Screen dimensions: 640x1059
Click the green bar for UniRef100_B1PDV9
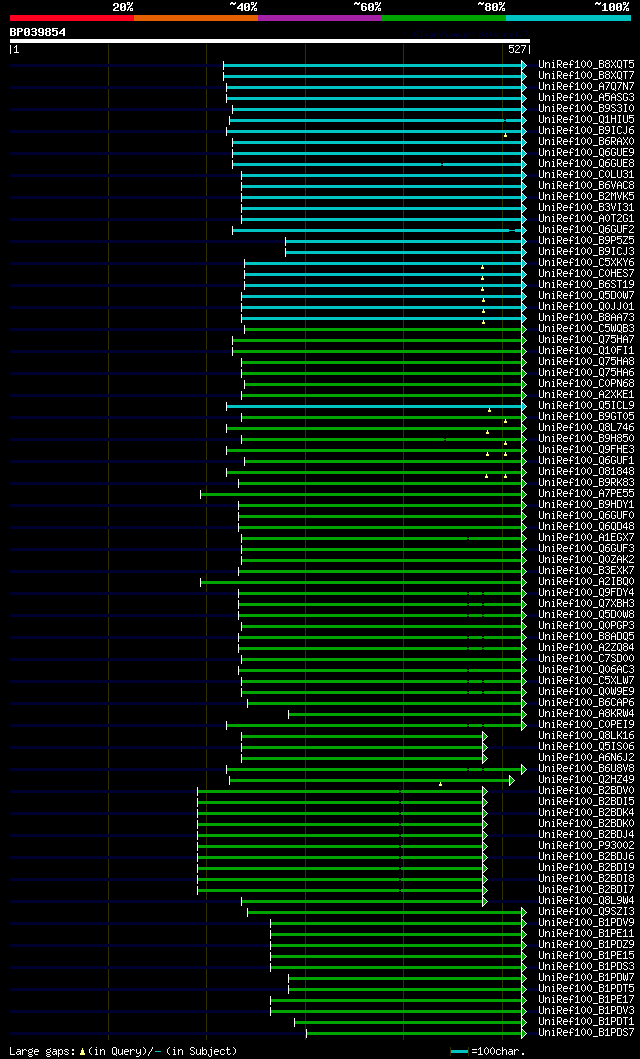coord(398,925)
